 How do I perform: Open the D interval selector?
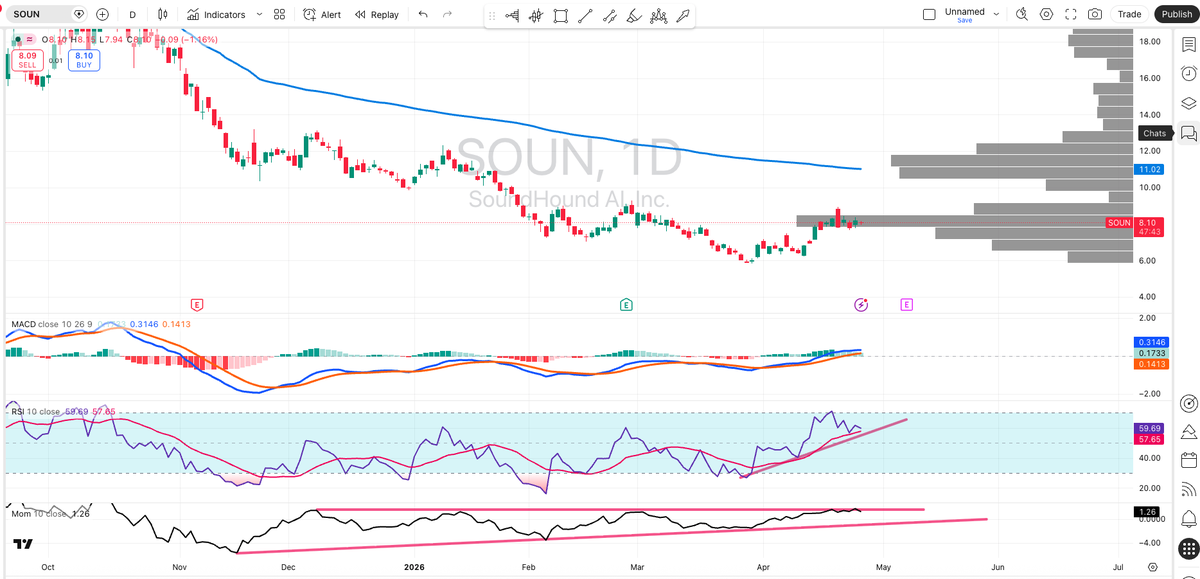click(x=132, y=14)
